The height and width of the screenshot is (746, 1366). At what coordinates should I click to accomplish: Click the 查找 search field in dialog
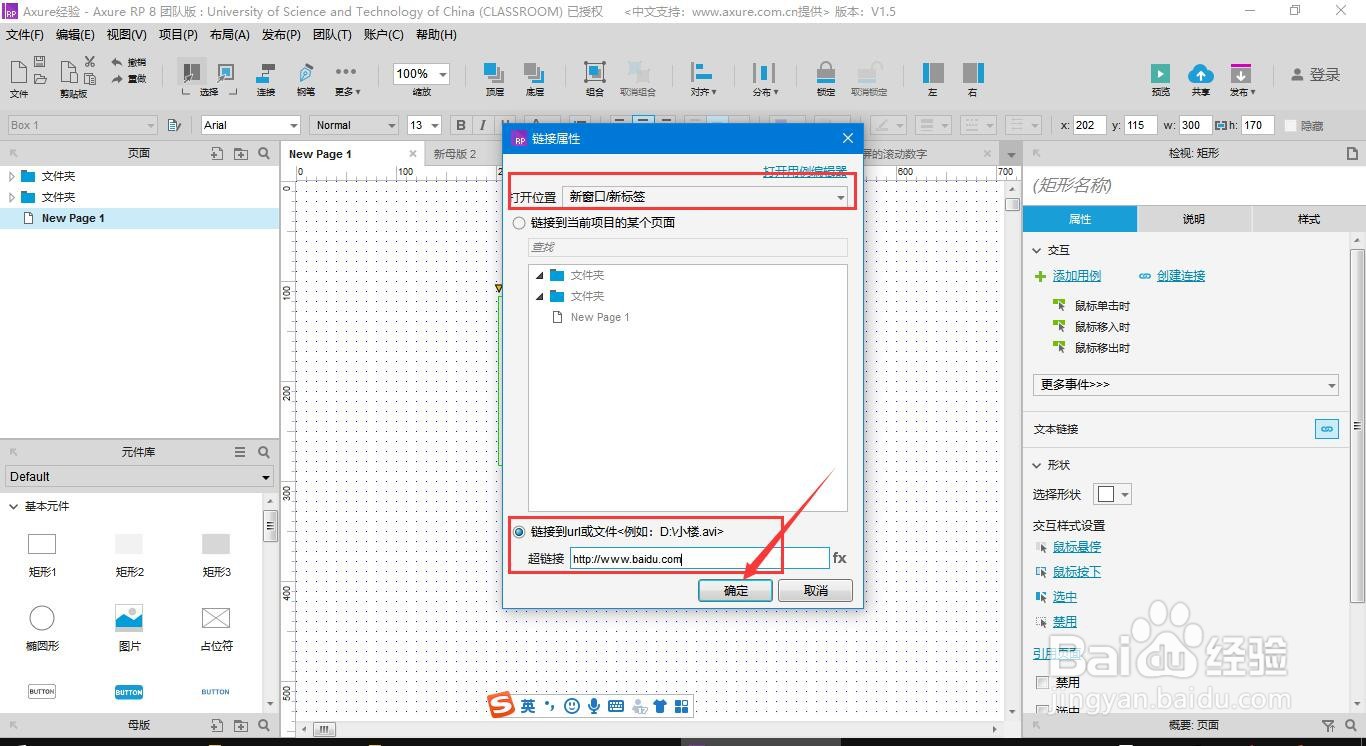(688, 247)
